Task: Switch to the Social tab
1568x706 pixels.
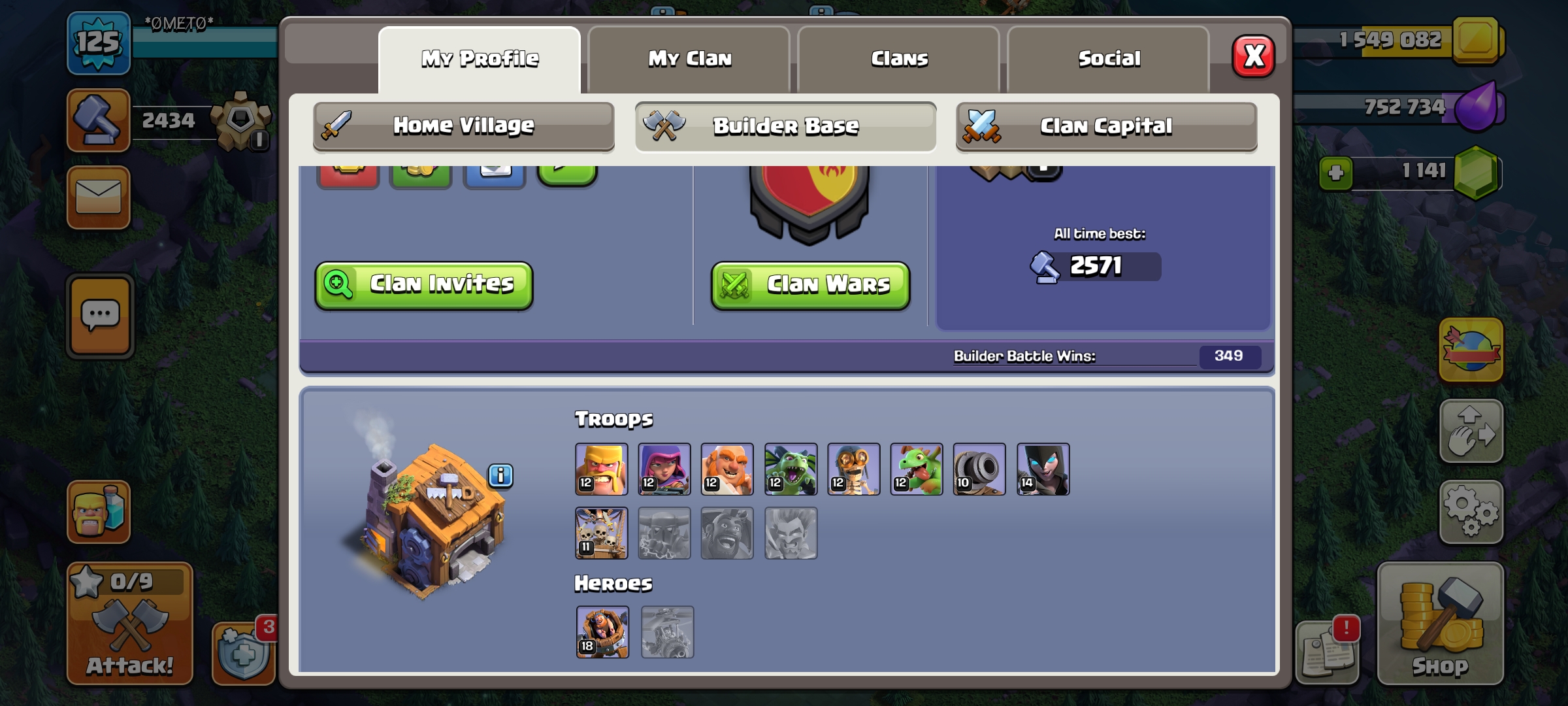Action: (1109, 59)
